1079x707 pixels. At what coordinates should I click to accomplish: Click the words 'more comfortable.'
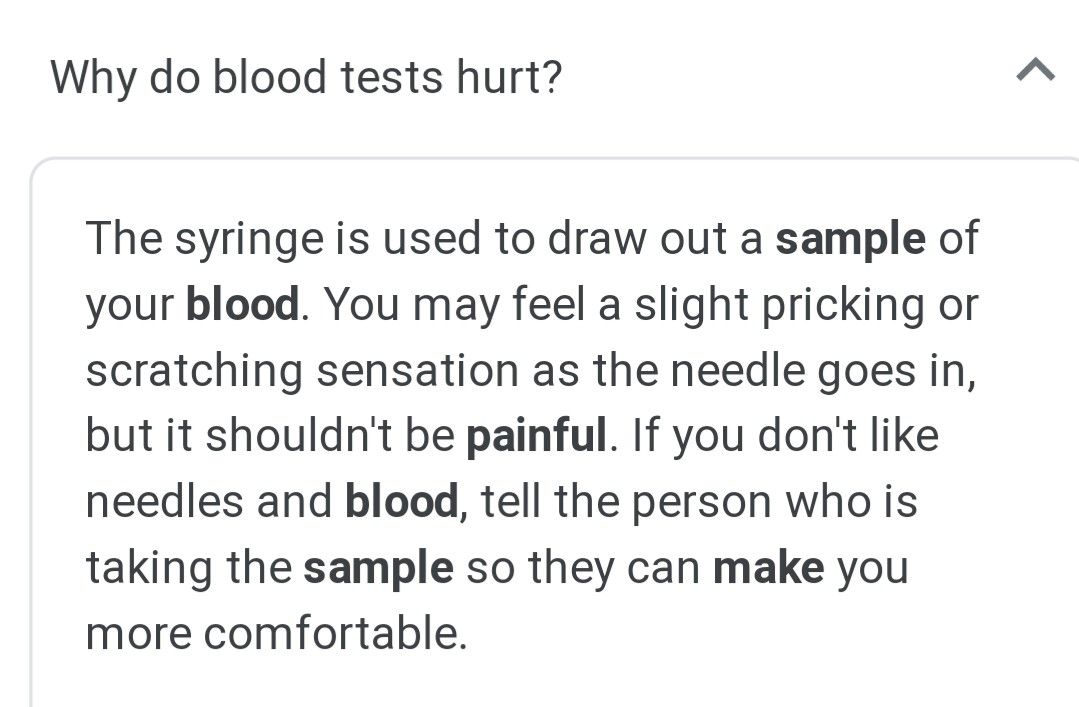coord(277,634)
